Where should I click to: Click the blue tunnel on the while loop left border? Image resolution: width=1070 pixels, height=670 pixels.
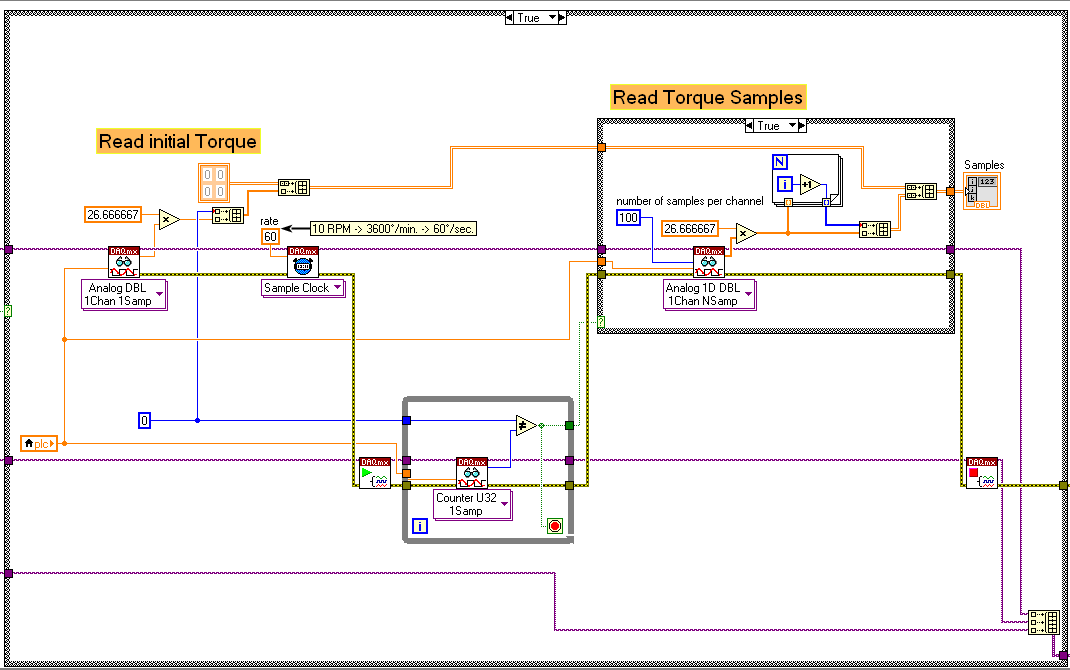point(407,420)
